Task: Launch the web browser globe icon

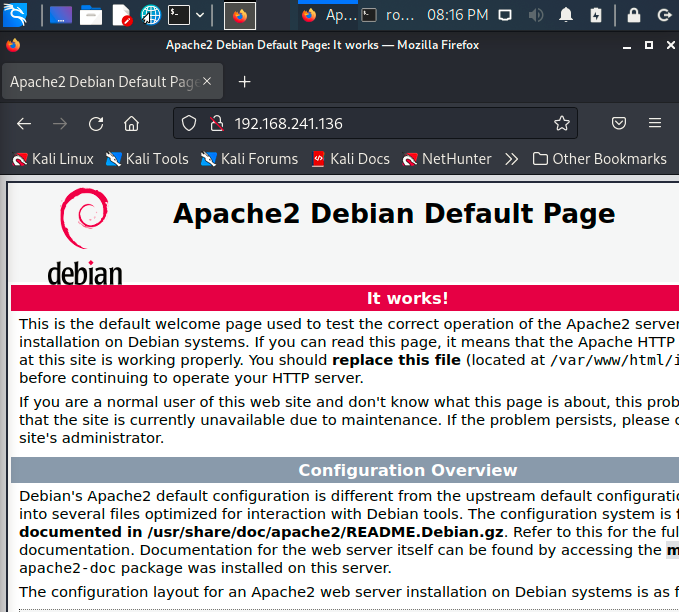Action: (151, 15)
